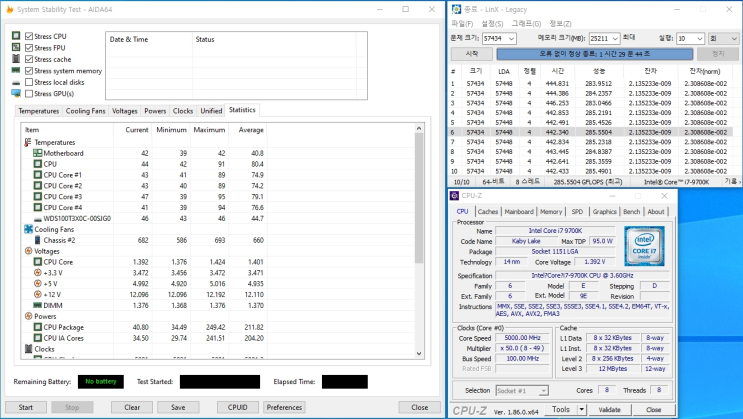Open the LinX run count dropdown 10
The image size is (743, 419).
(x=699, y=38)
